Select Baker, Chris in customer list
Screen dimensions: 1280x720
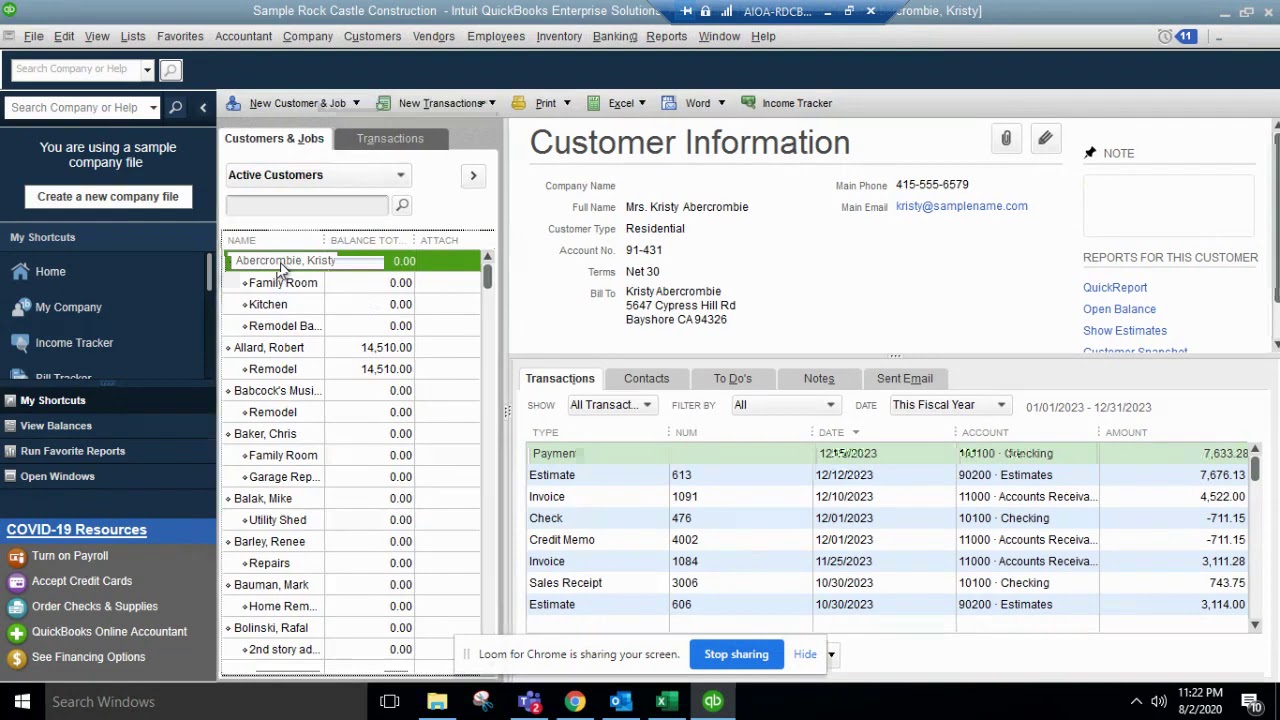265,434
